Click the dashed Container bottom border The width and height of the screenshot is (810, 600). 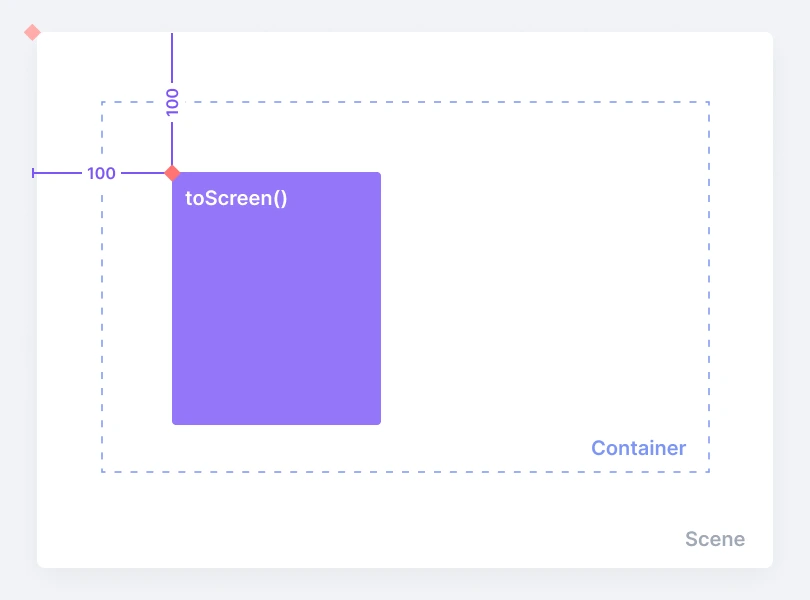point(406,471)
